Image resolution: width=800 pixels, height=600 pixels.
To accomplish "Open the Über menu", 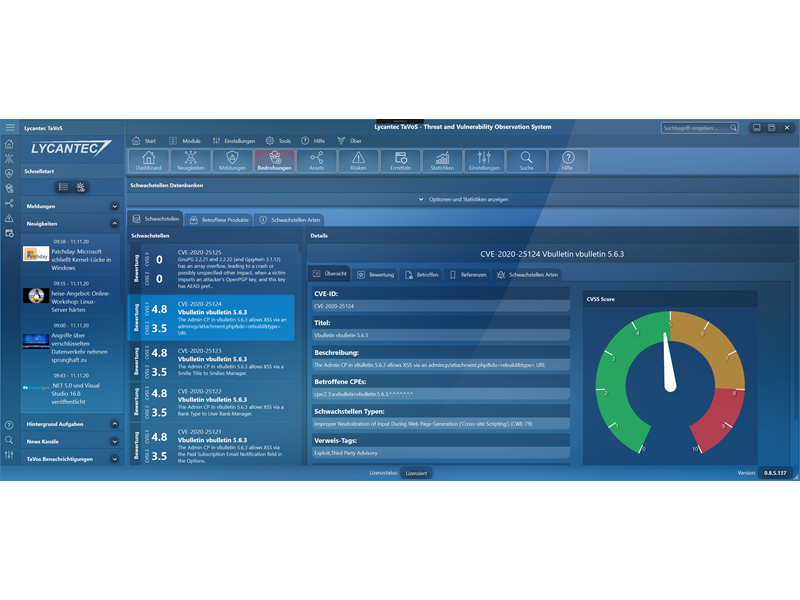I will click(349, 141).
